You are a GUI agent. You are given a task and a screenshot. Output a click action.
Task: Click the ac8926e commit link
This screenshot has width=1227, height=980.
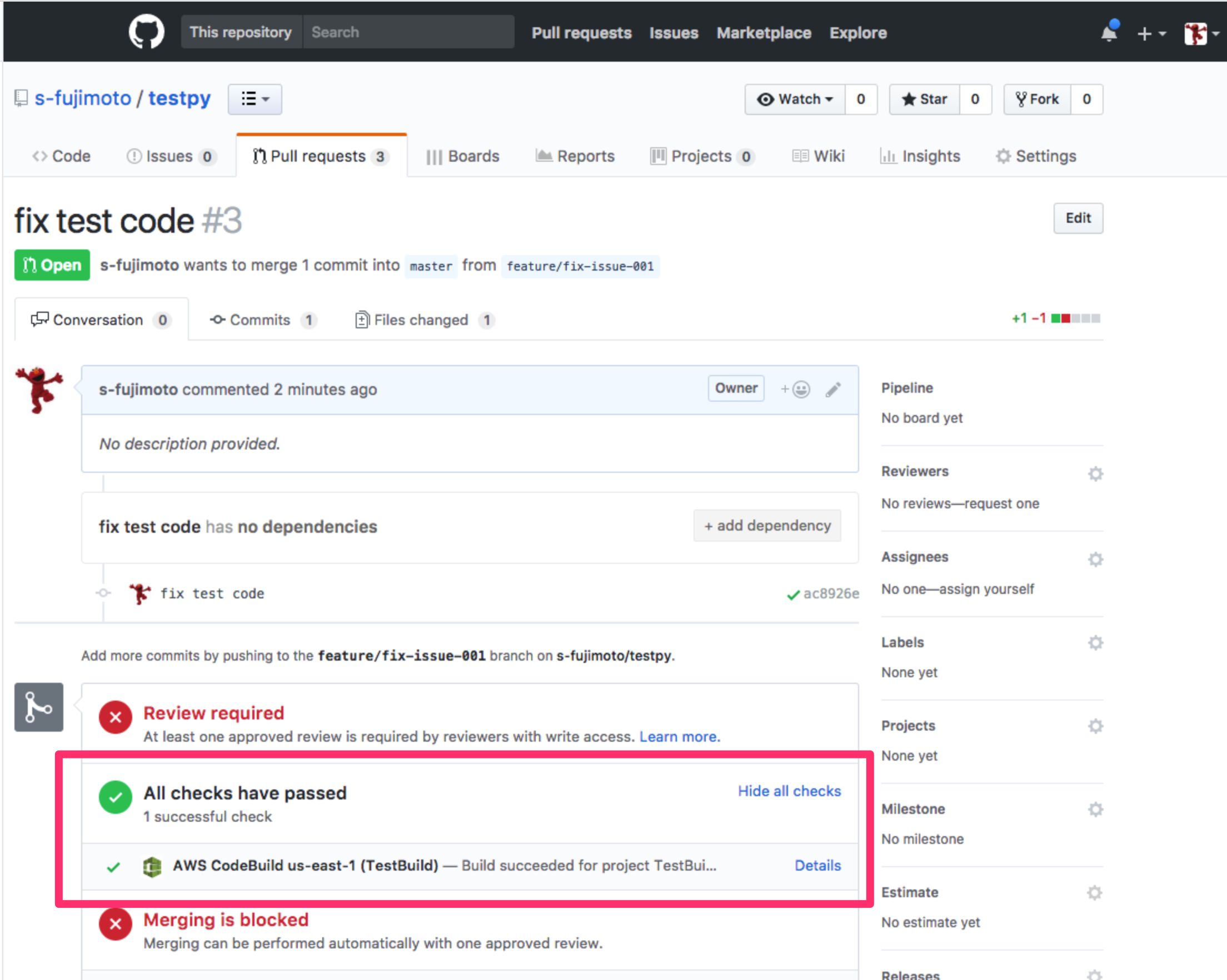tap(831, 593)
